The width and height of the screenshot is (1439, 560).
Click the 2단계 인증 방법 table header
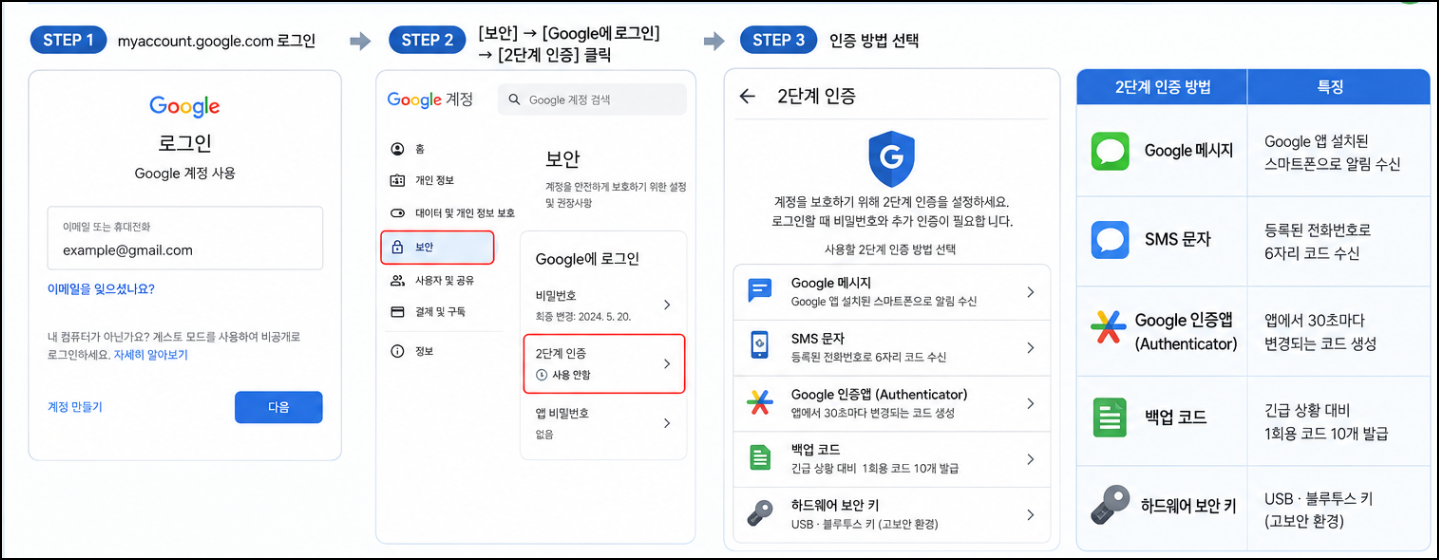[1162, 87]
